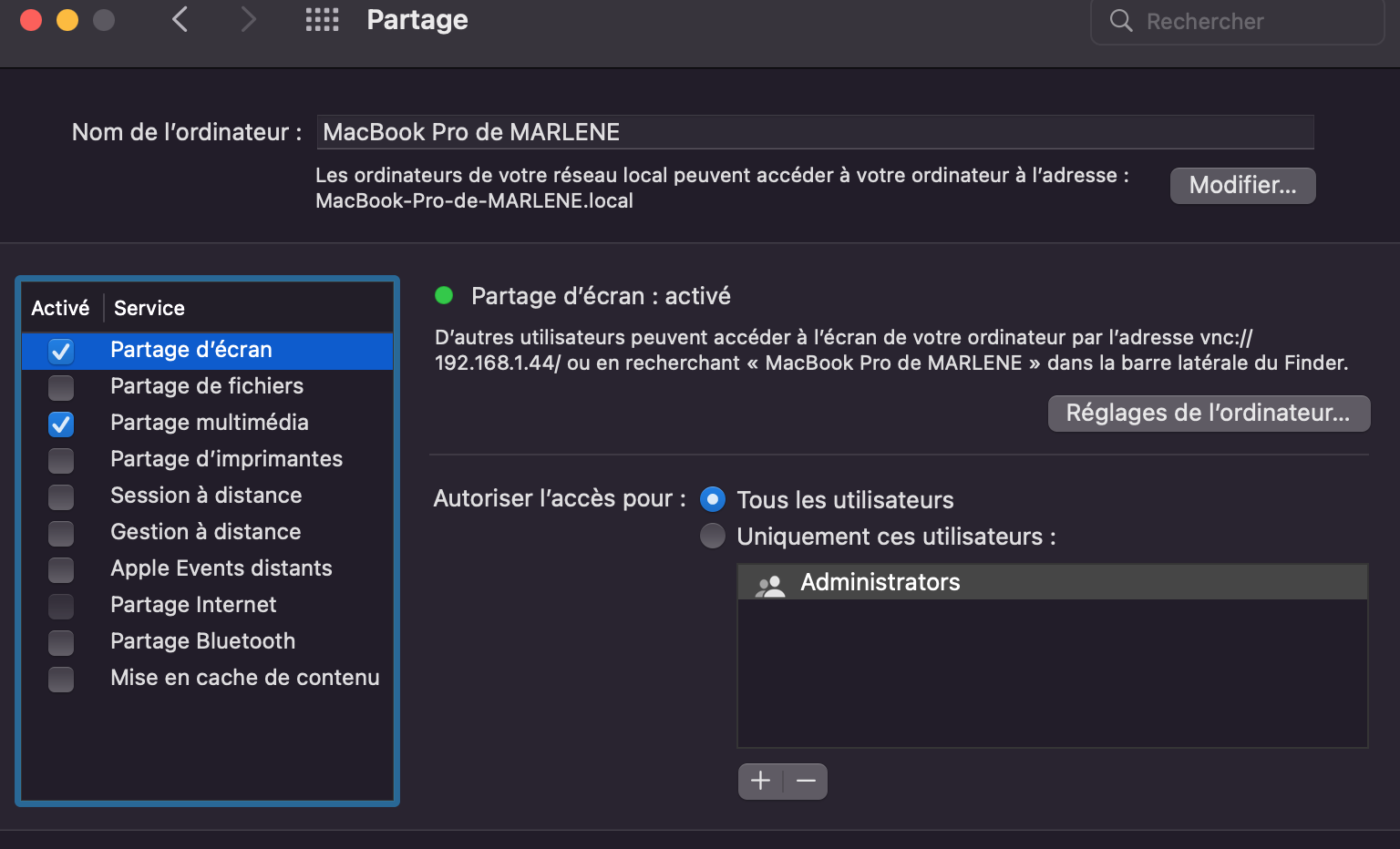
Task: Click the forward navigation chevron
Action: [x=248, y=19]
